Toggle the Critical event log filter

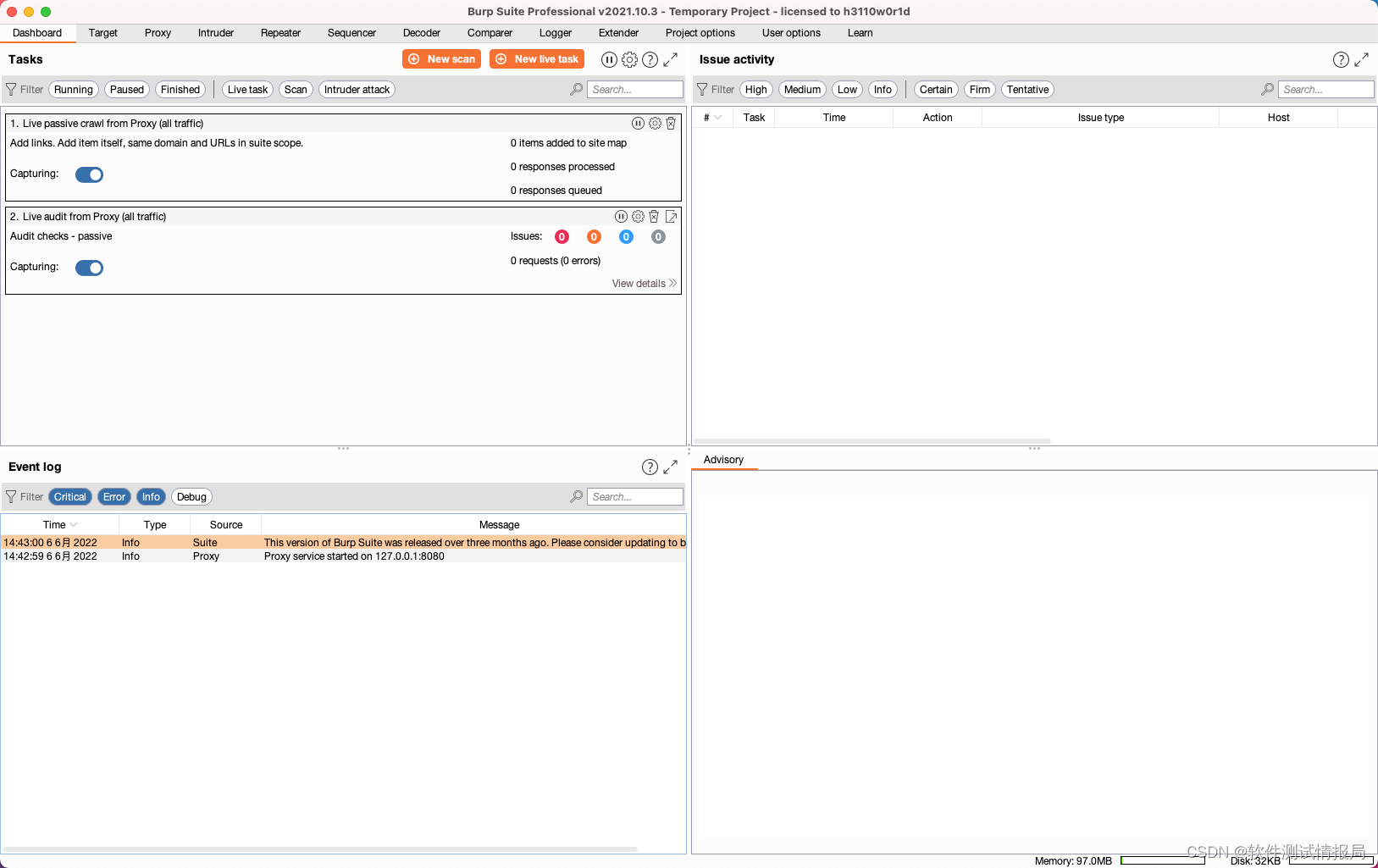(70, 497)
